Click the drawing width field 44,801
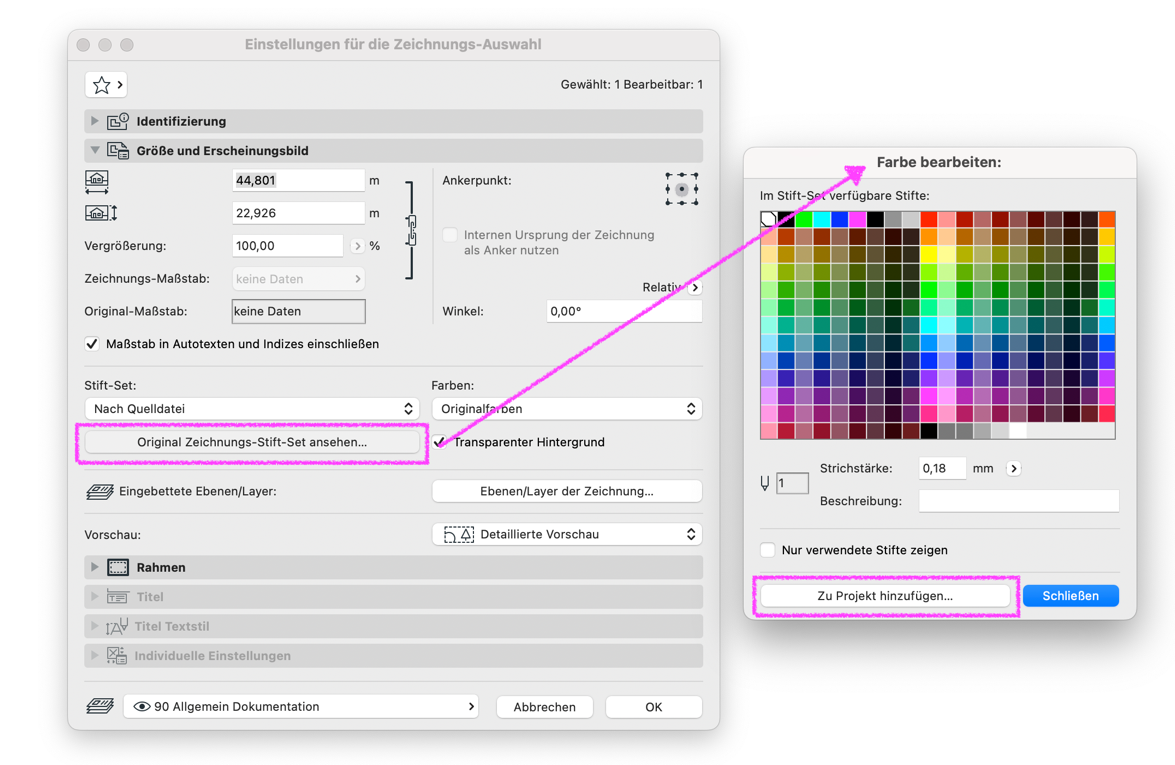The height and width of the screenshot is (765, 1175). (x=298, y=180)
